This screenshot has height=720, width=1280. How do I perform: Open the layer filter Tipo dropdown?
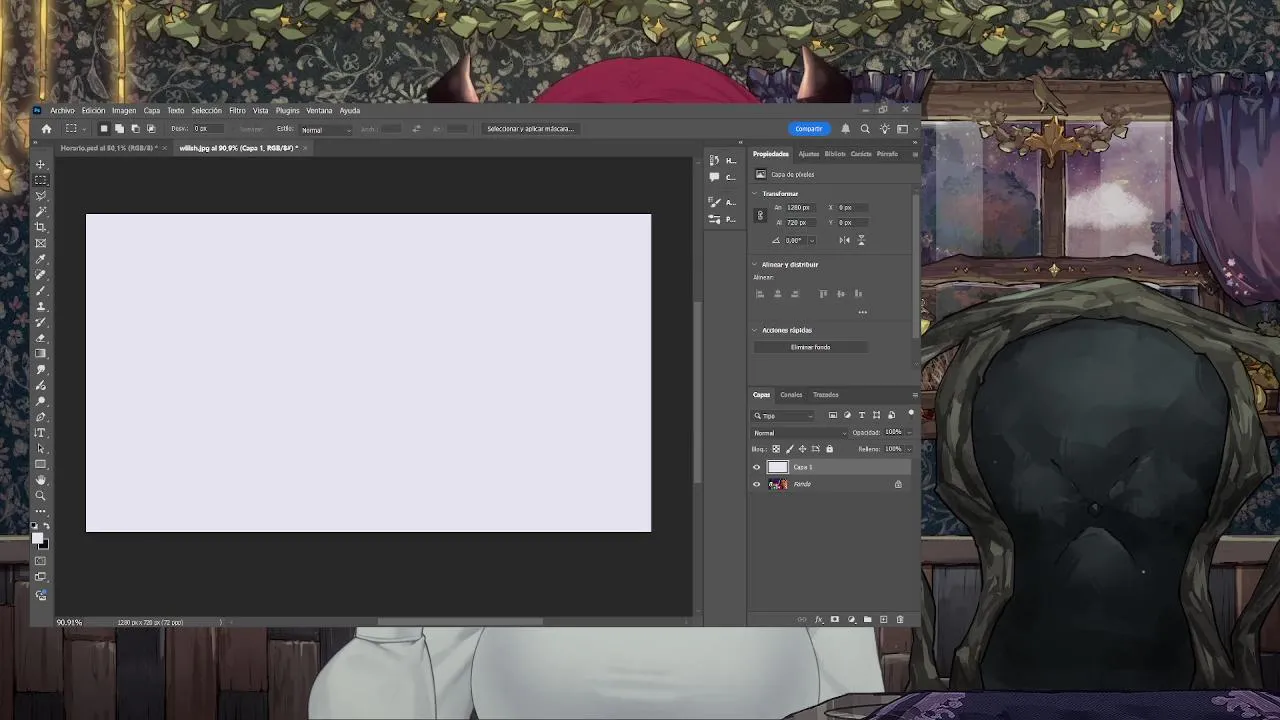click(x=783, y=415)
